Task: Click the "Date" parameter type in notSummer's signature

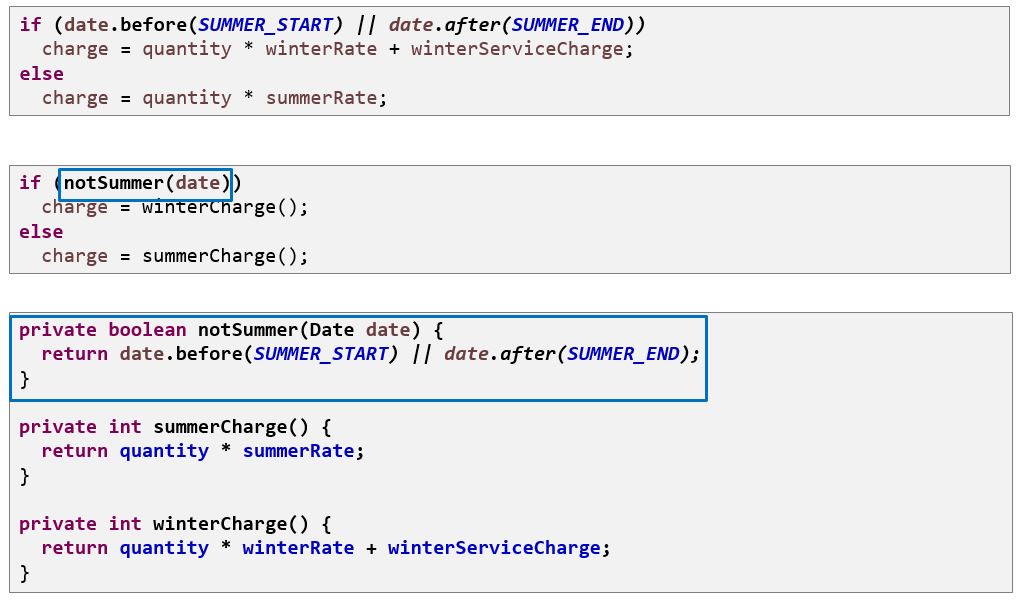Action: pos(331,330)
